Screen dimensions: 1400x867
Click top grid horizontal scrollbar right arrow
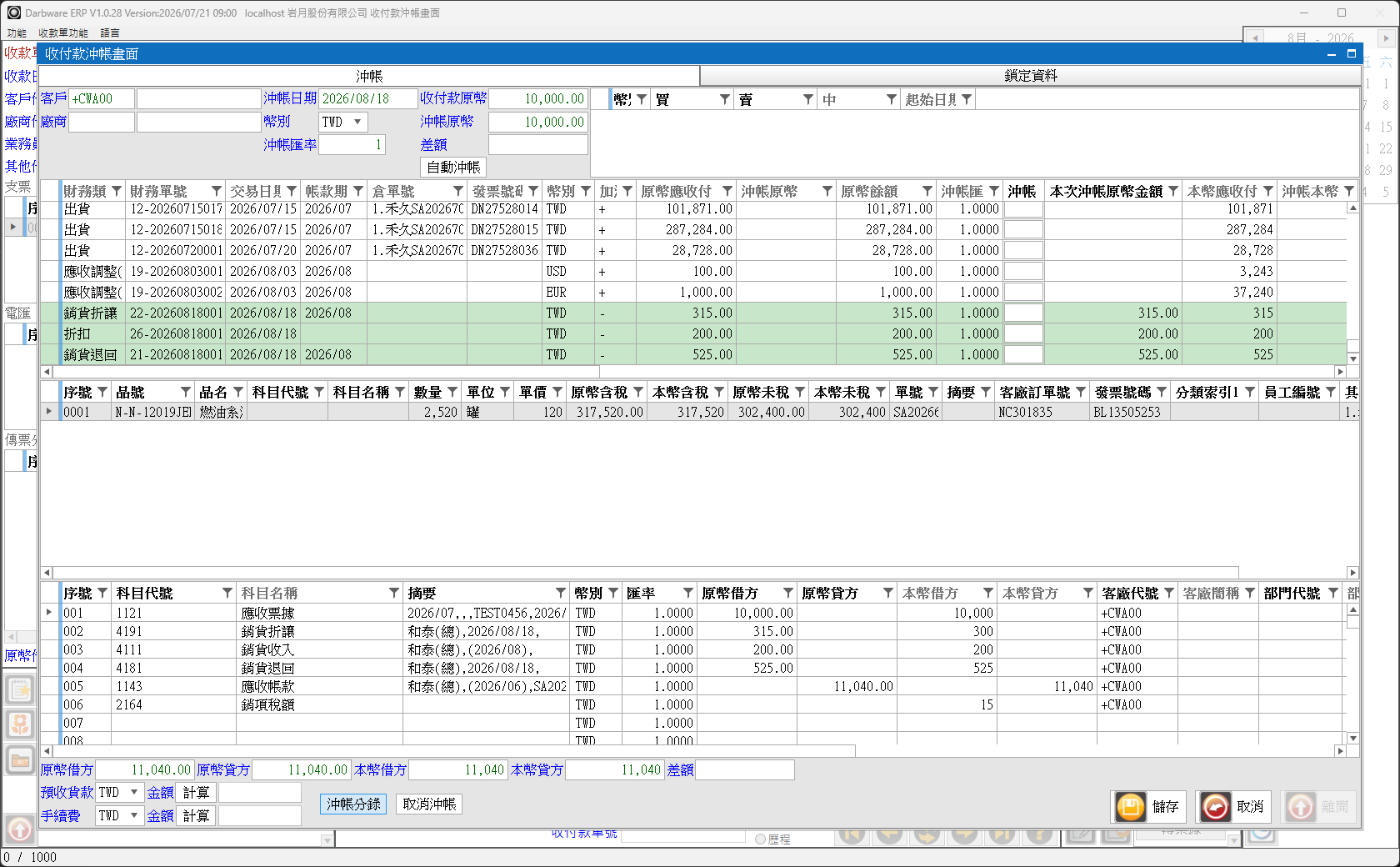(x=1340, y=372)
